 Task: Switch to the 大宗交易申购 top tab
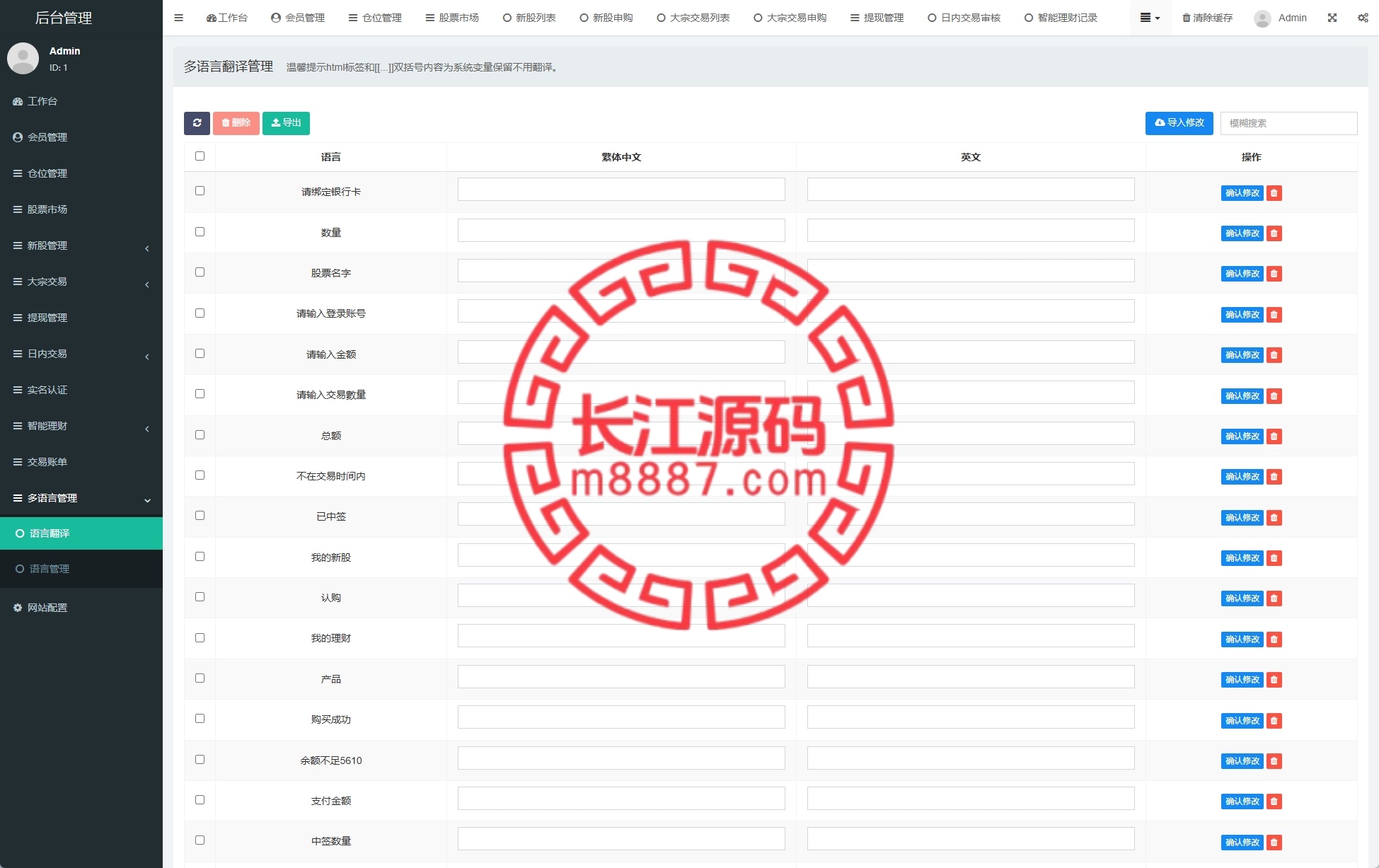(x=790, y=18)
